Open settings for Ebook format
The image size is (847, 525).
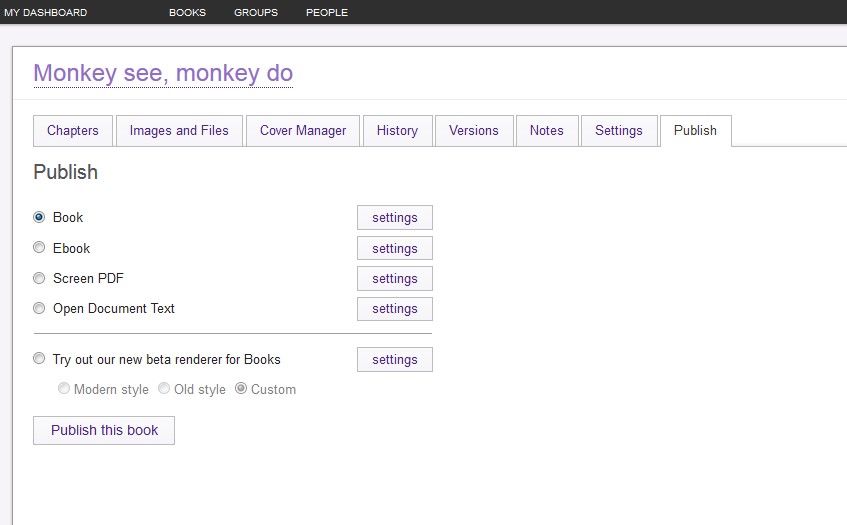coord(394,249)
